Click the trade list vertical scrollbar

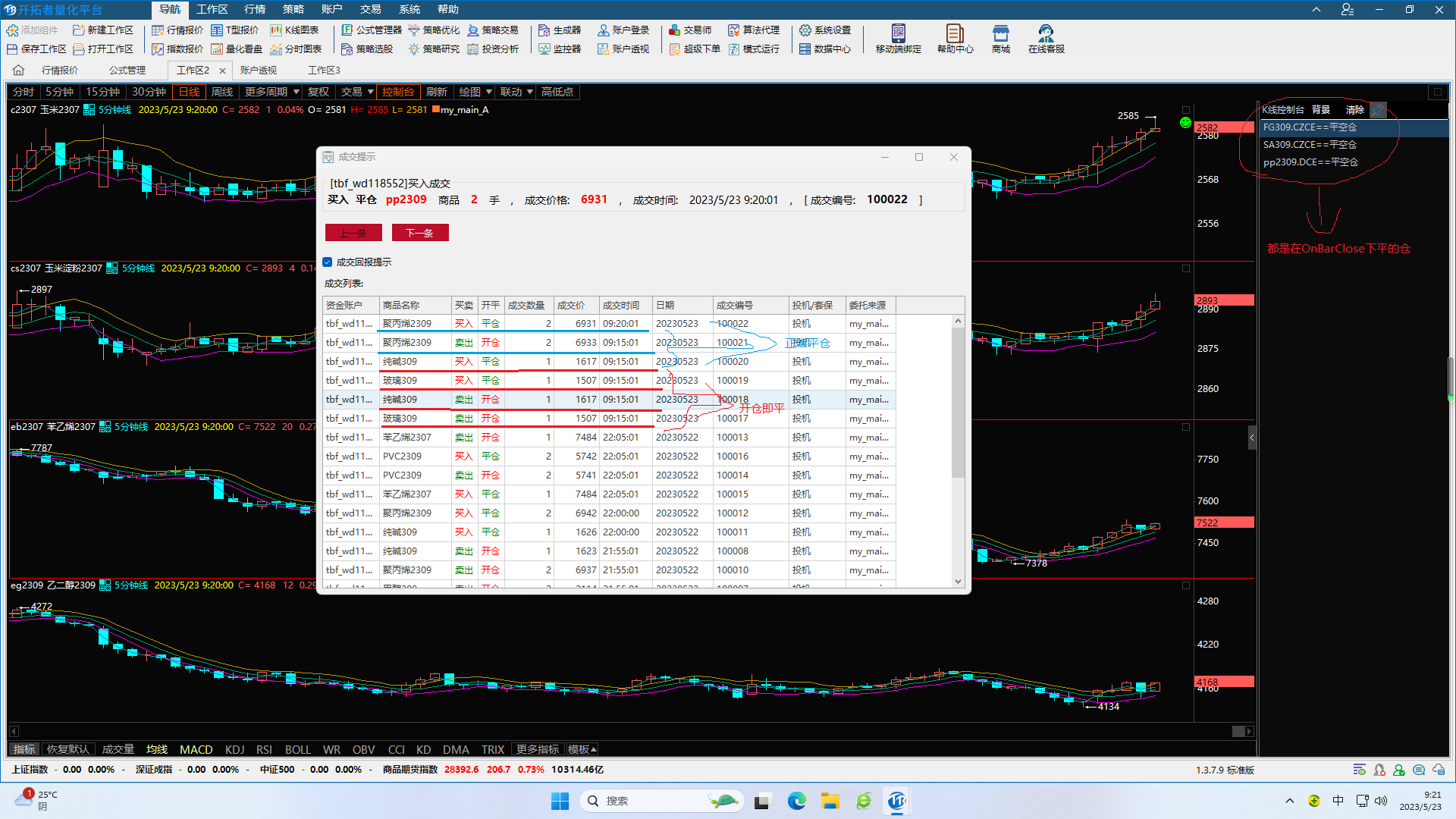[x=958, y=402]
